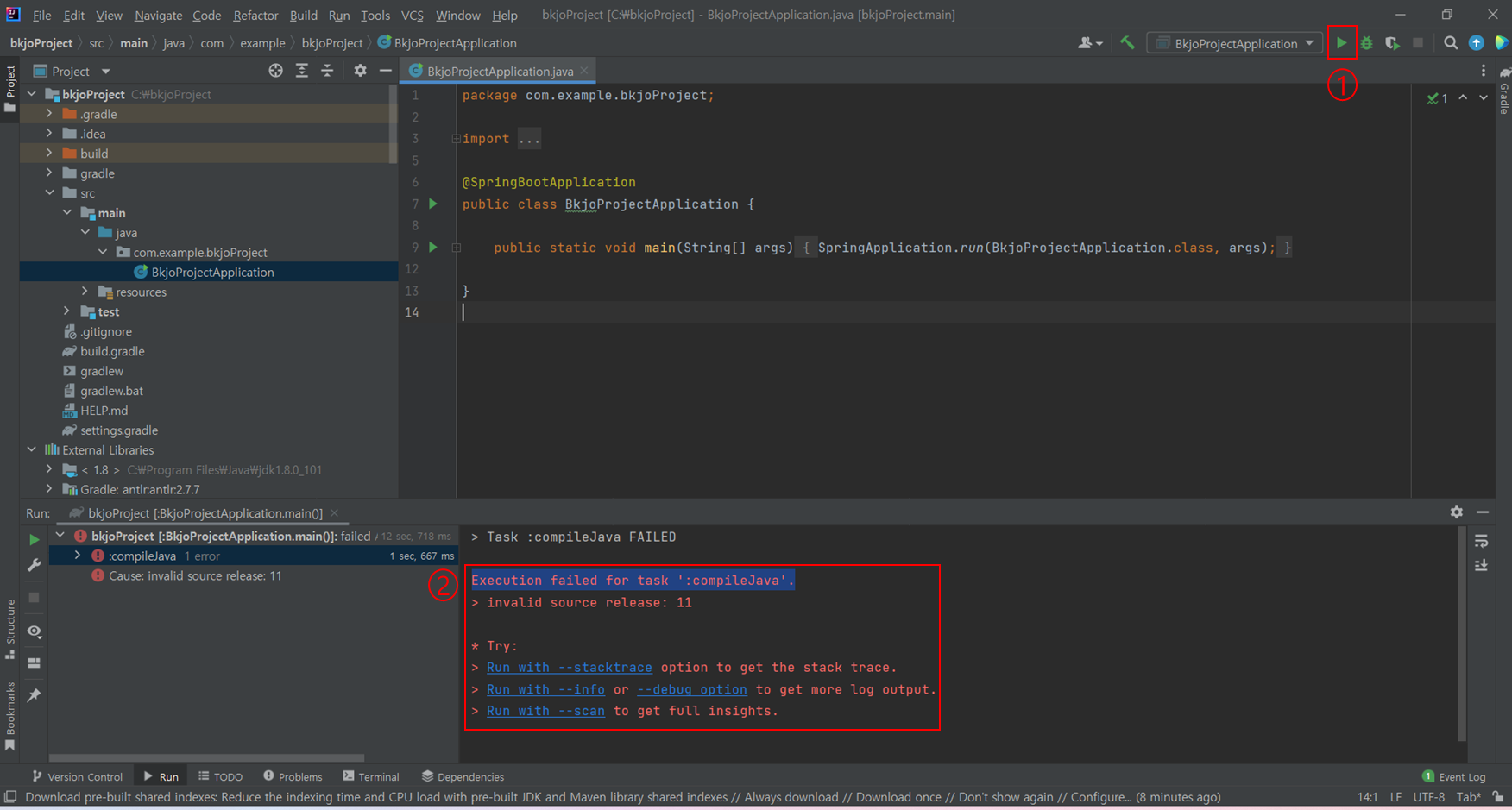Screen dimensions: 1512x810
Task: Click run gutter arrow beside class line 7
Action: point(433,204)
